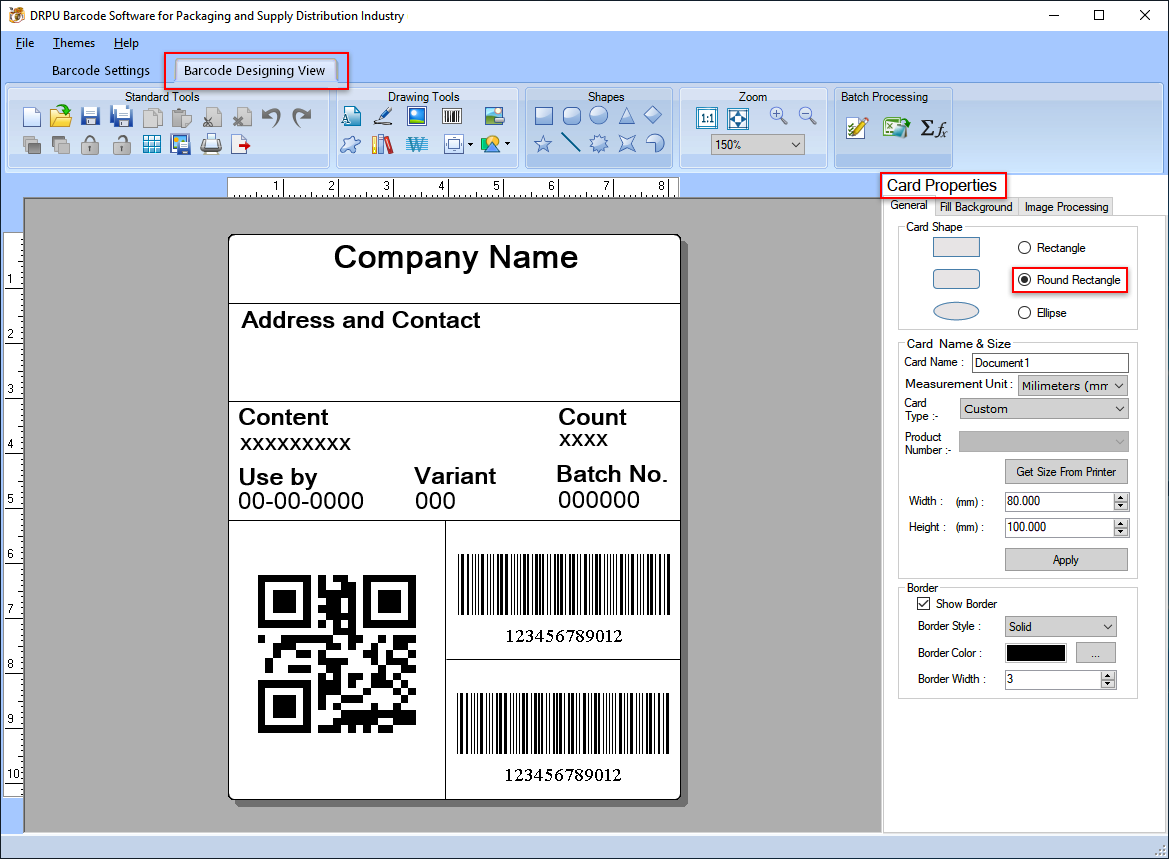Click the Height value field showing 100.000
Viewport: 1169px width, 859px height.
[x=1059, y=527]
